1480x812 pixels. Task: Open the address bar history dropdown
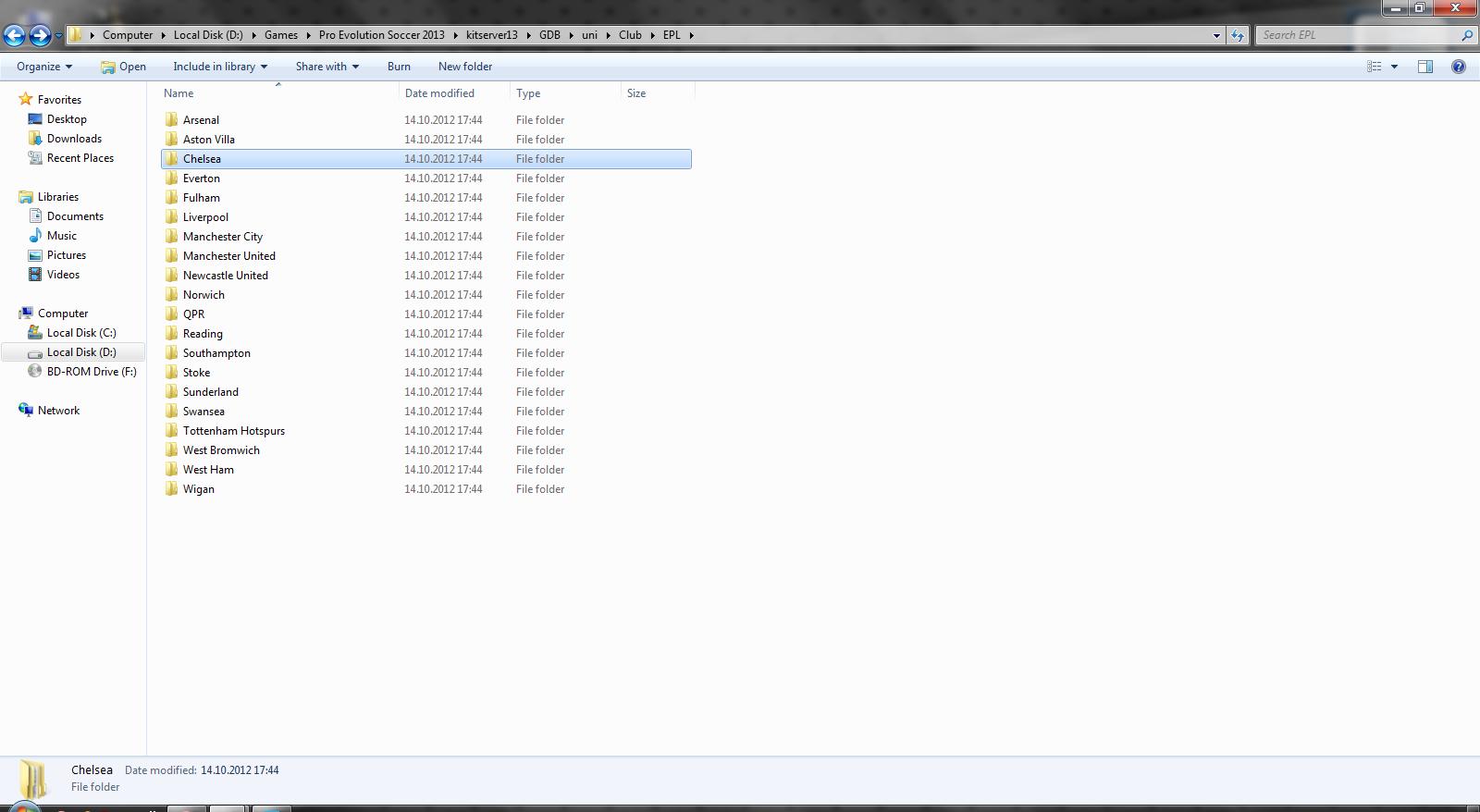[x=1216, y=35]
